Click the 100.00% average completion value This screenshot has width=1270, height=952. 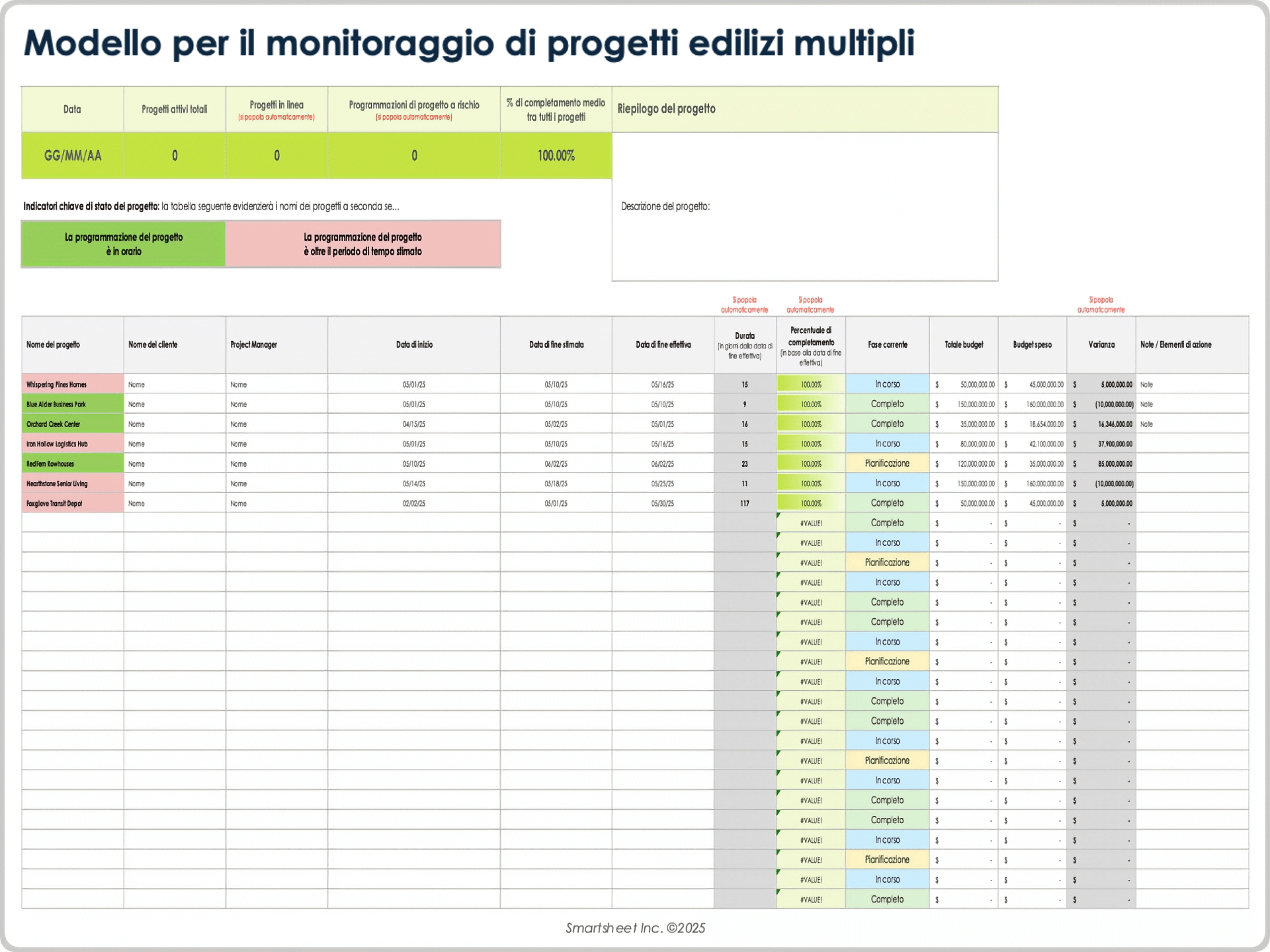click(556, 156)
